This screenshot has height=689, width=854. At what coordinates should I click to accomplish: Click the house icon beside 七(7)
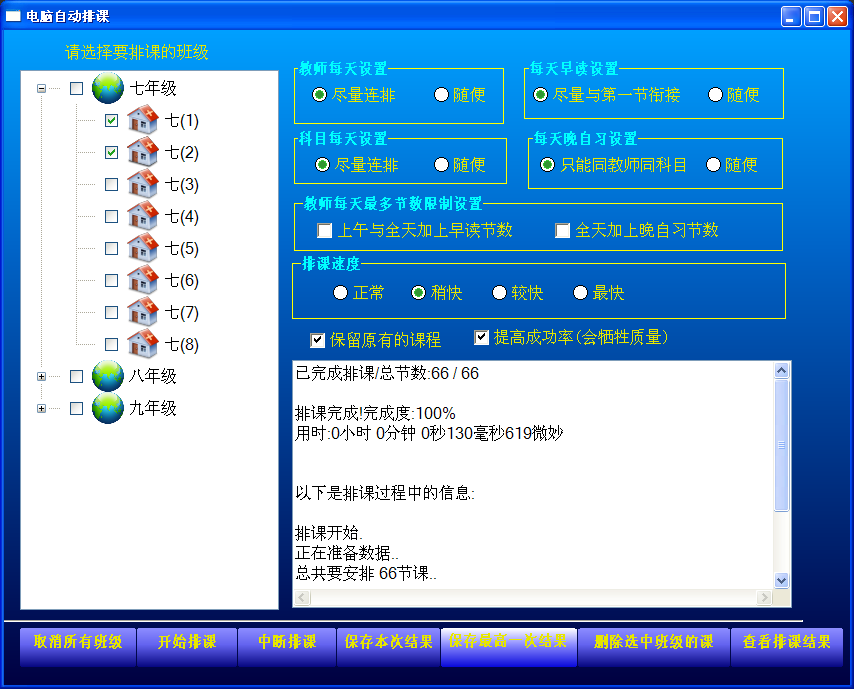143,313
